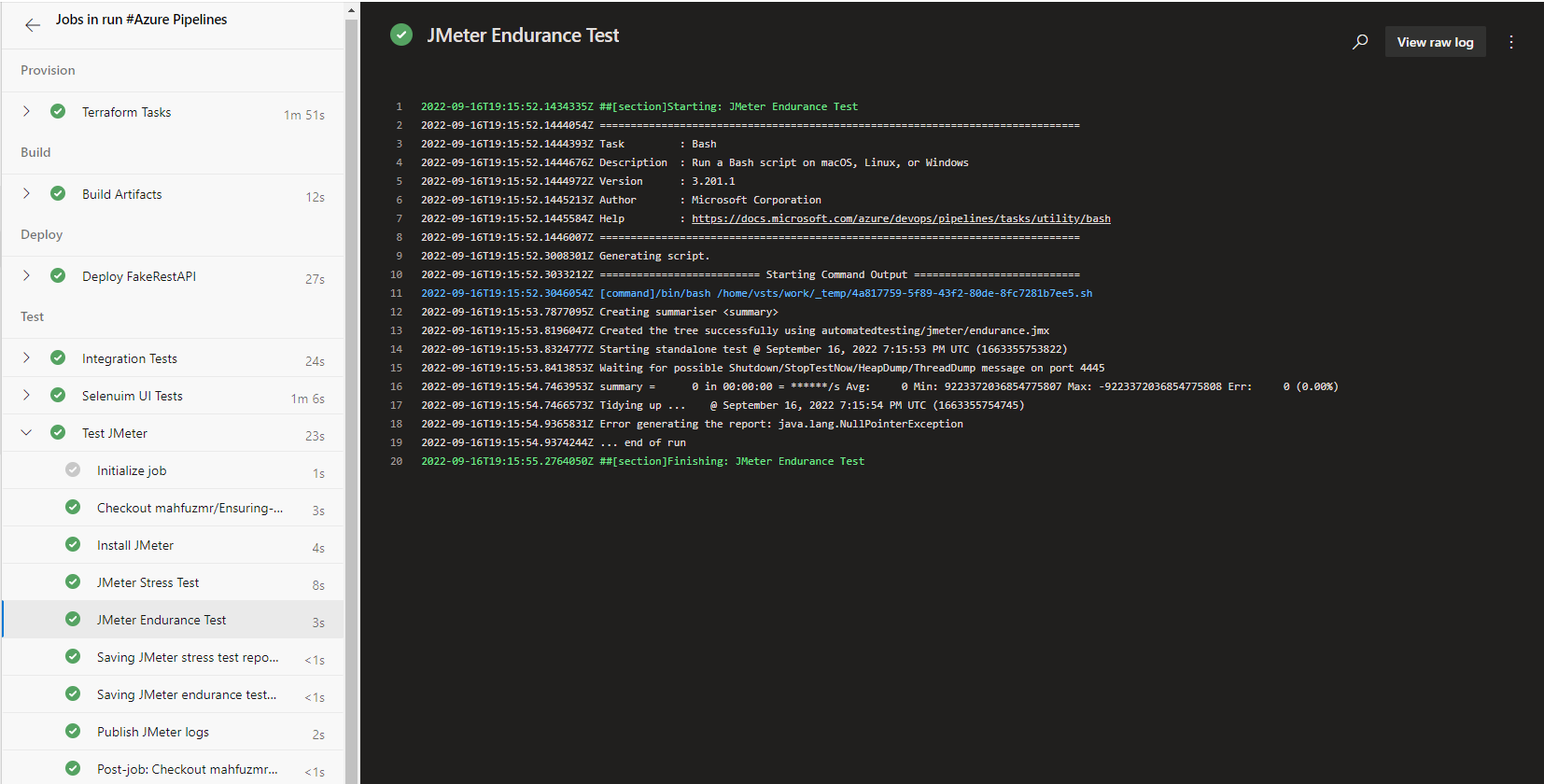
Task: Click the grey Initialize job status icon
Action: pyautogui.click(x=73, y=469)
